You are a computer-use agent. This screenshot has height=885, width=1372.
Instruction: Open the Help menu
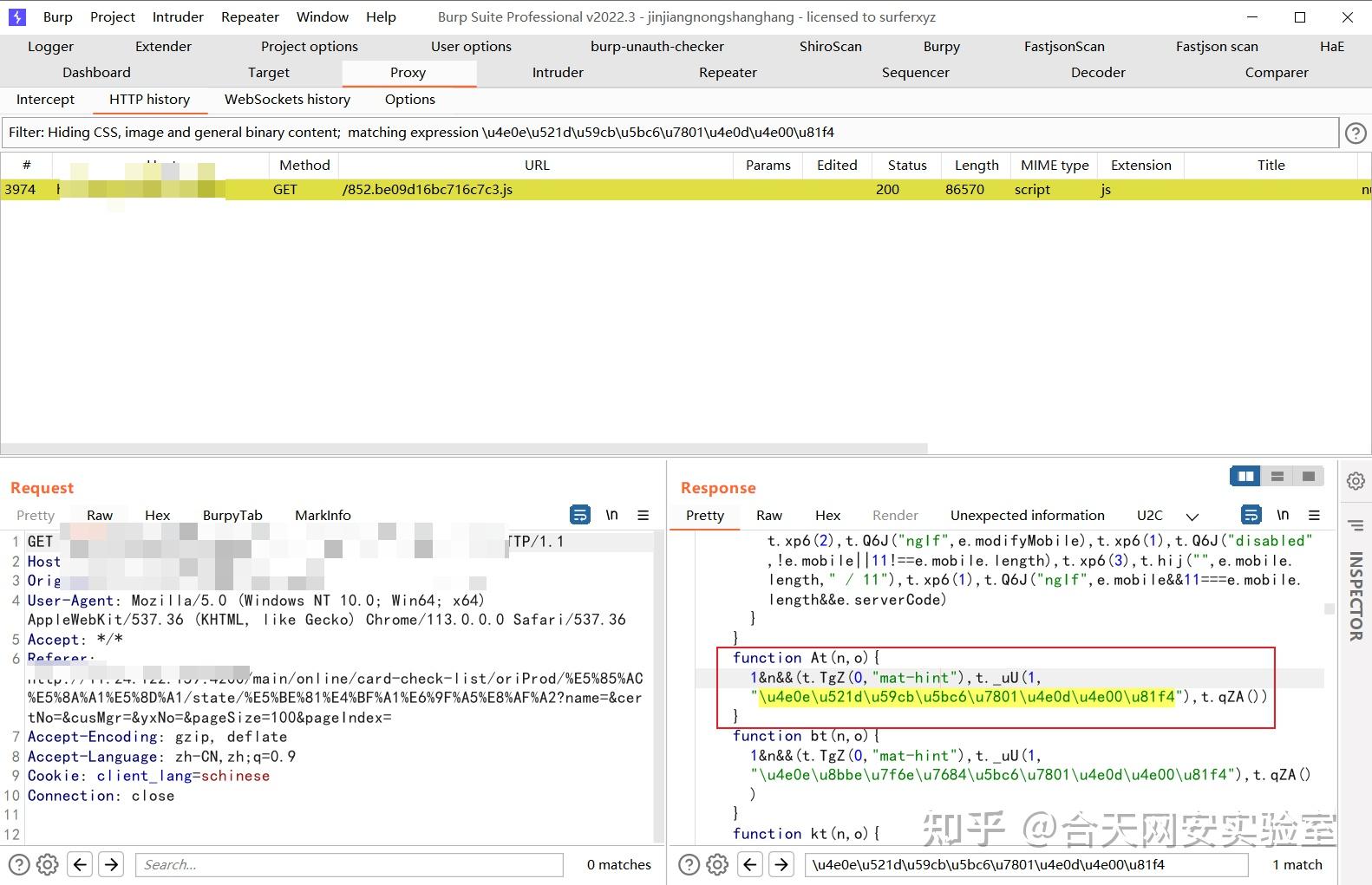click(x=381, y=16)
